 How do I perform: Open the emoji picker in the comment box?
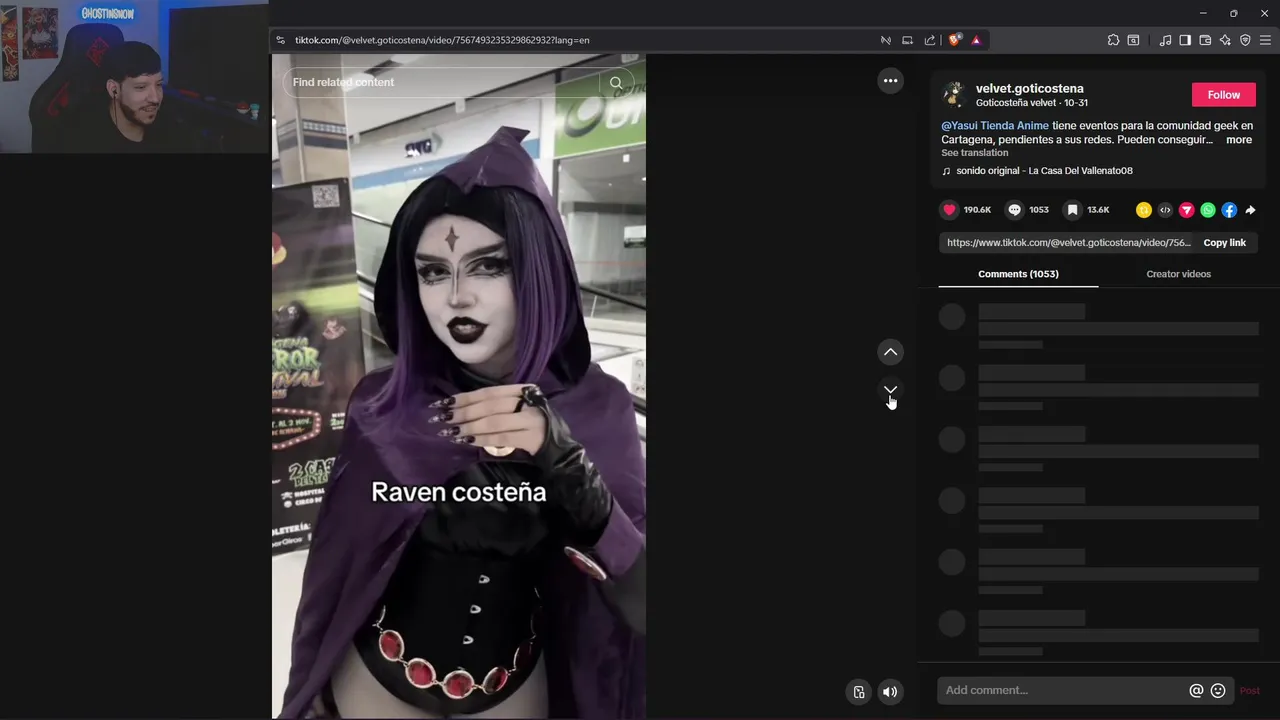[1218, 690]
